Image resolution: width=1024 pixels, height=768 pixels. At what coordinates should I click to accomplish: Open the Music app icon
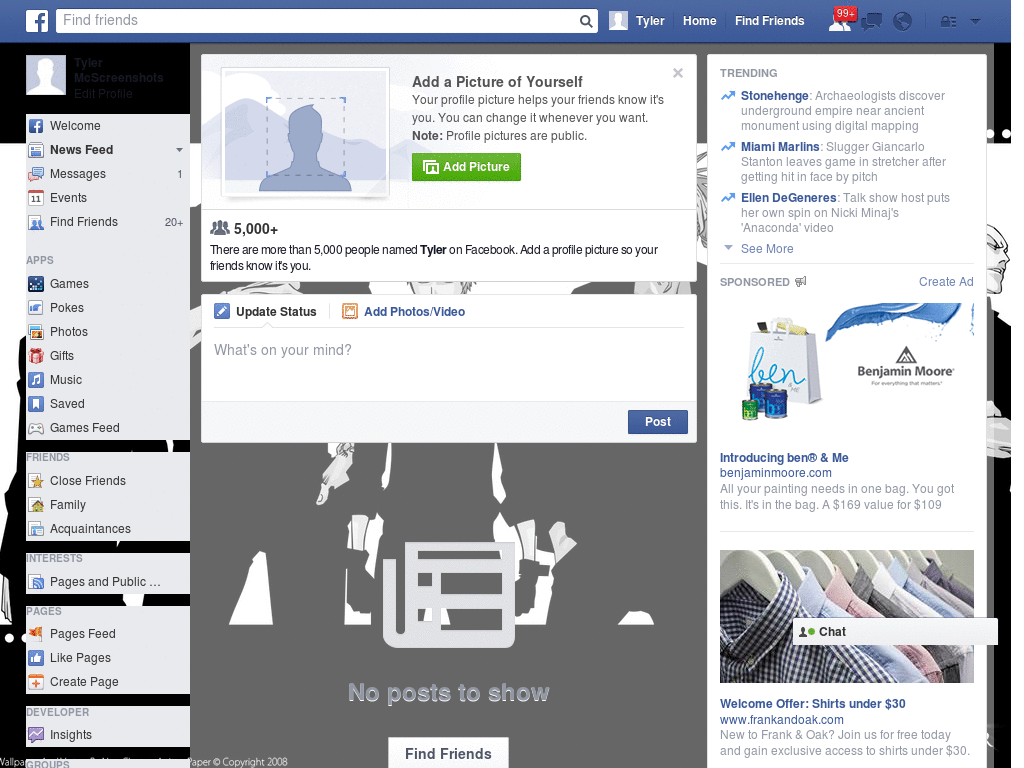[x=36, y=380]
